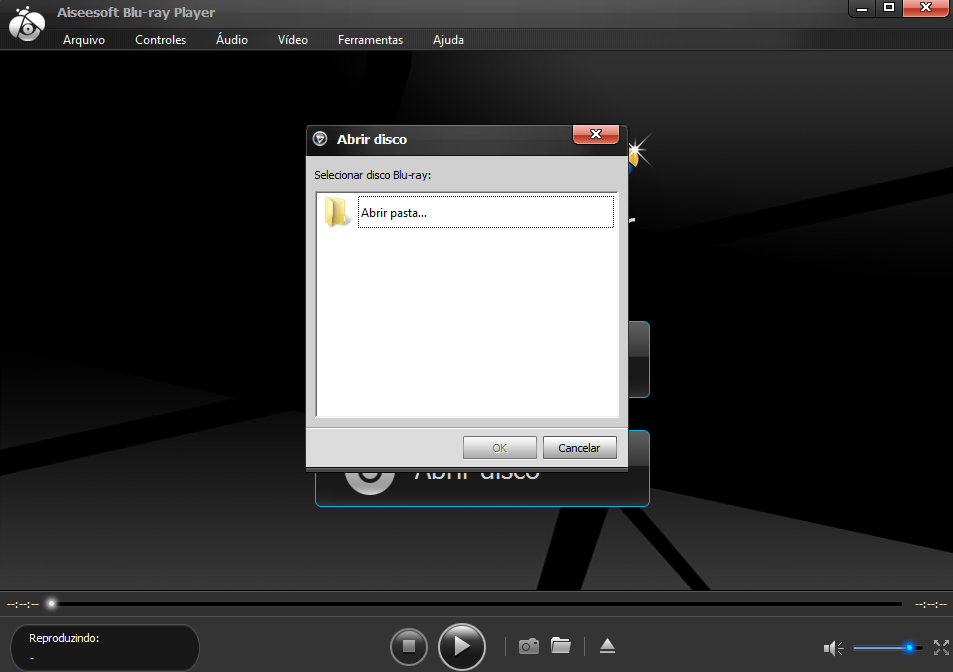Open the Ferramentas menu
This screenshot has height=672, width=953.
[370, 40]
